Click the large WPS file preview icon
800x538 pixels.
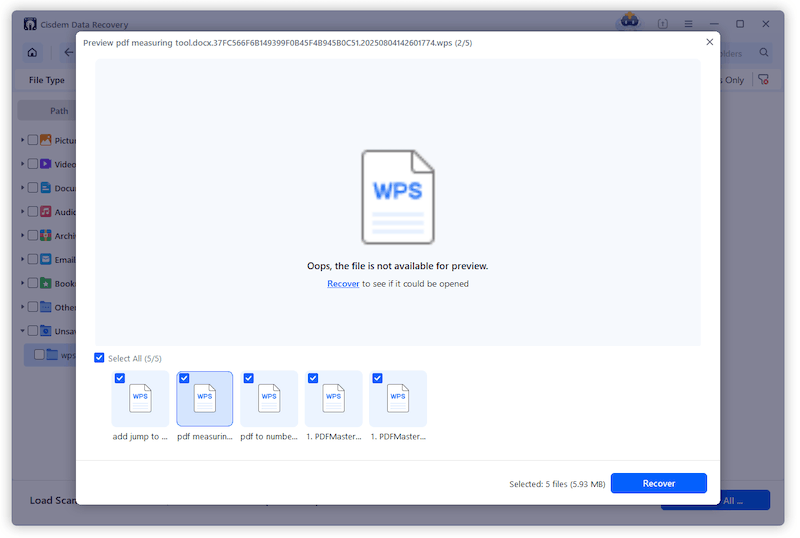398,197
